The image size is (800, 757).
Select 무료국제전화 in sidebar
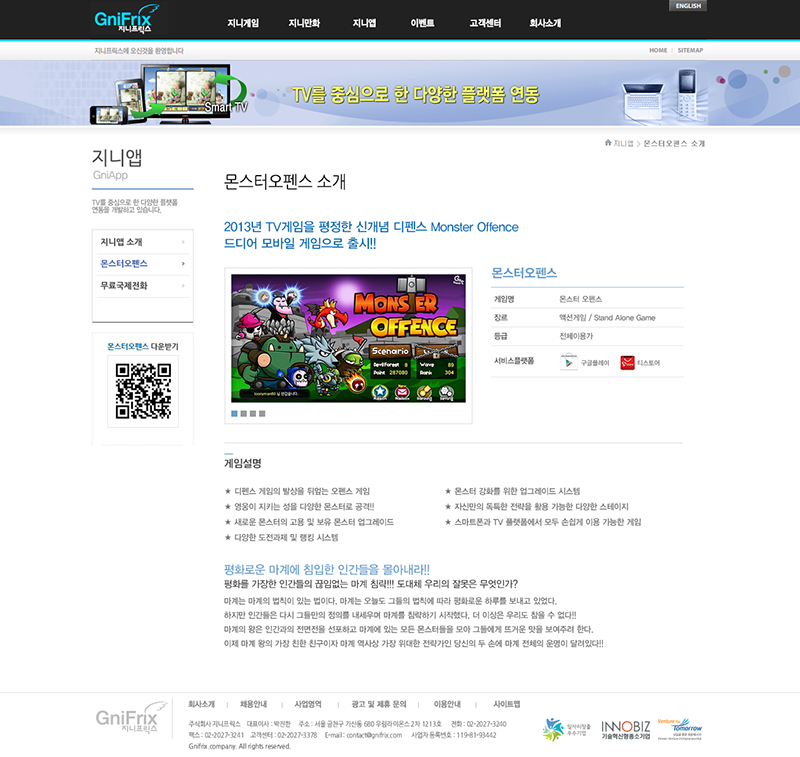coord(124,285)
